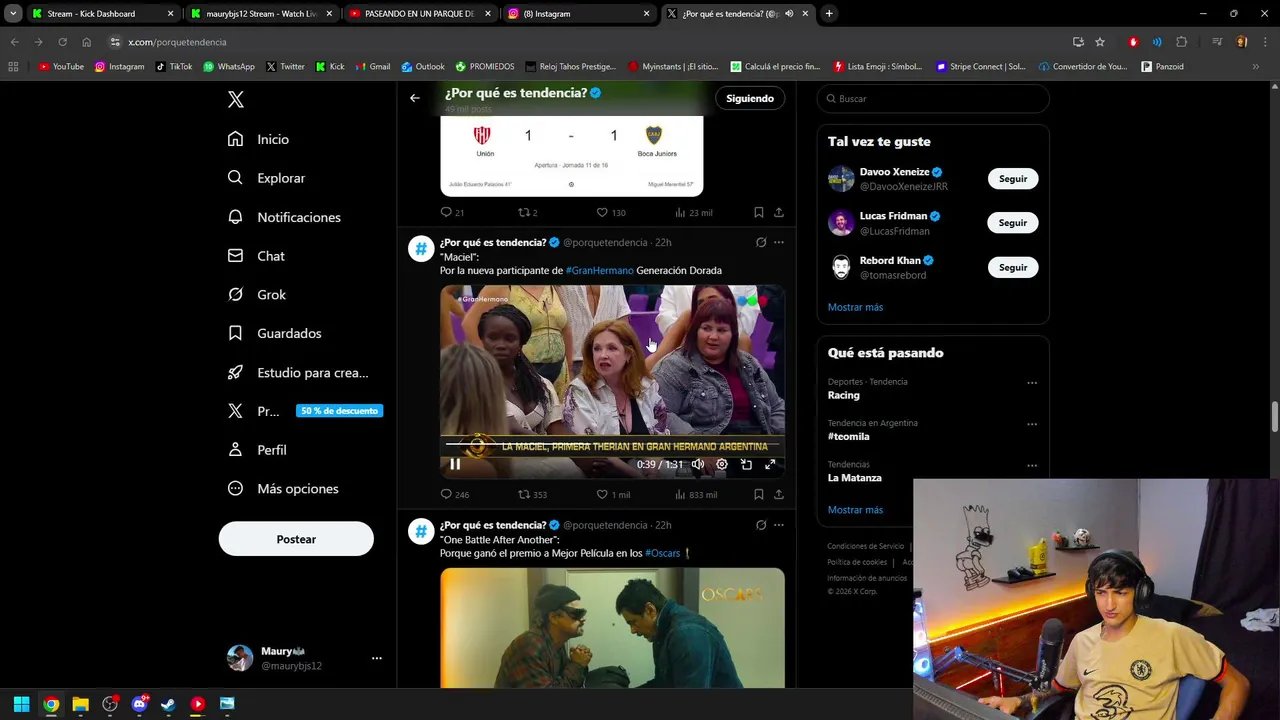1280x720 pixels.
Task: Open Más opciones menu
Action: pyautogui.click(x=283, y=489)
